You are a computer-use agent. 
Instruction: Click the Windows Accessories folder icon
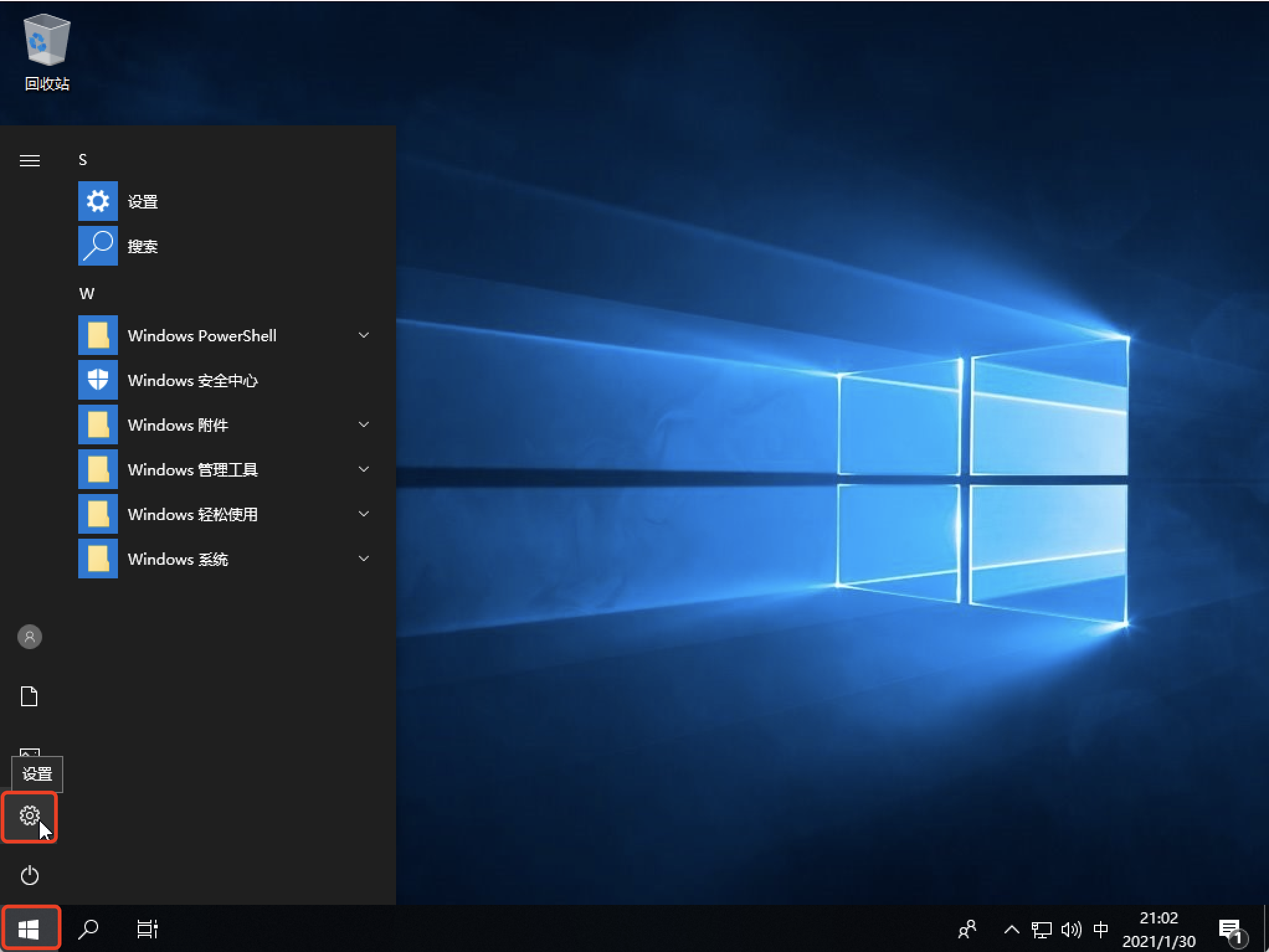pos(98,424)
